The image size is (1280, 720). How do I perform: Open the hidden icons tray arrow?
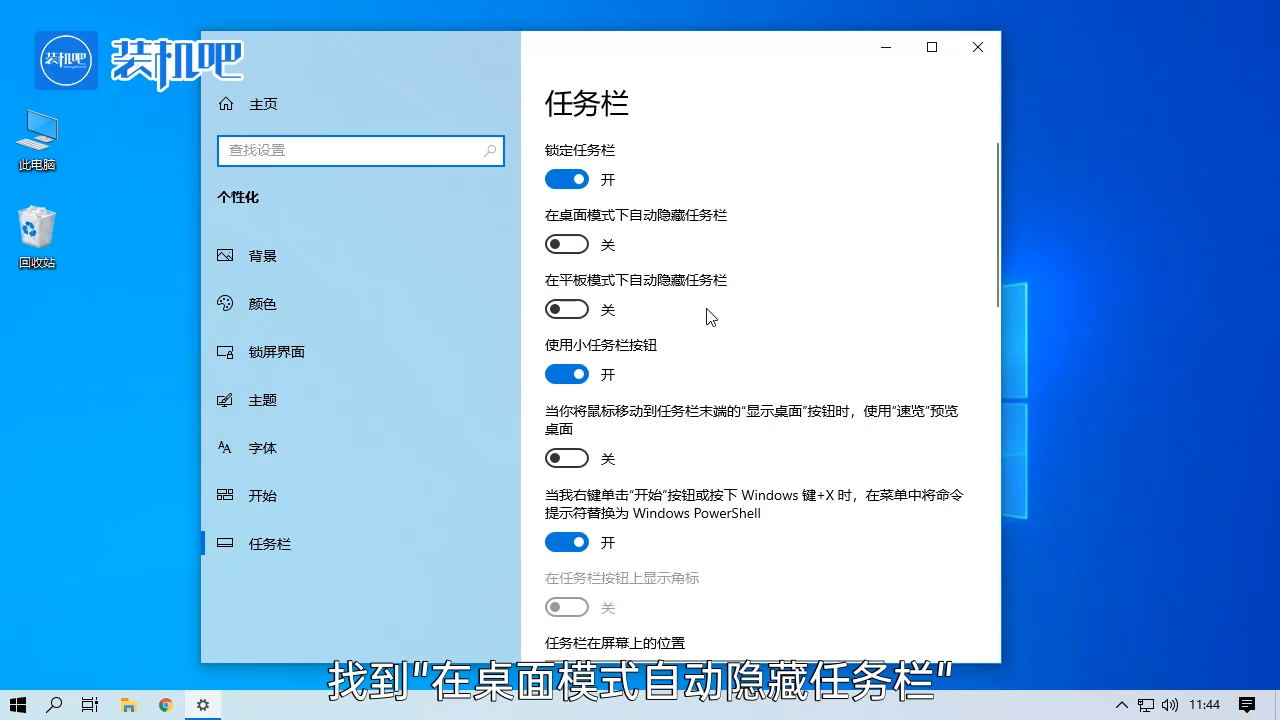(1121, 704)
